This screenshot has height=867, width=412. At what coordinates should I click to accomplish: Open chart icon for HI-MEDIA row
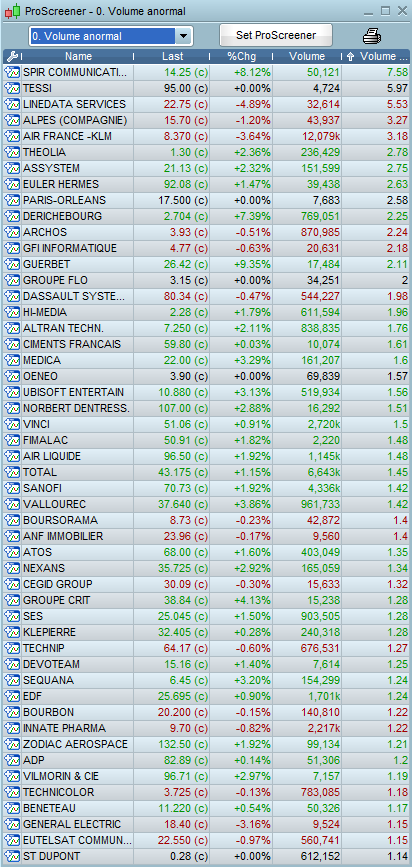[12, 312]
